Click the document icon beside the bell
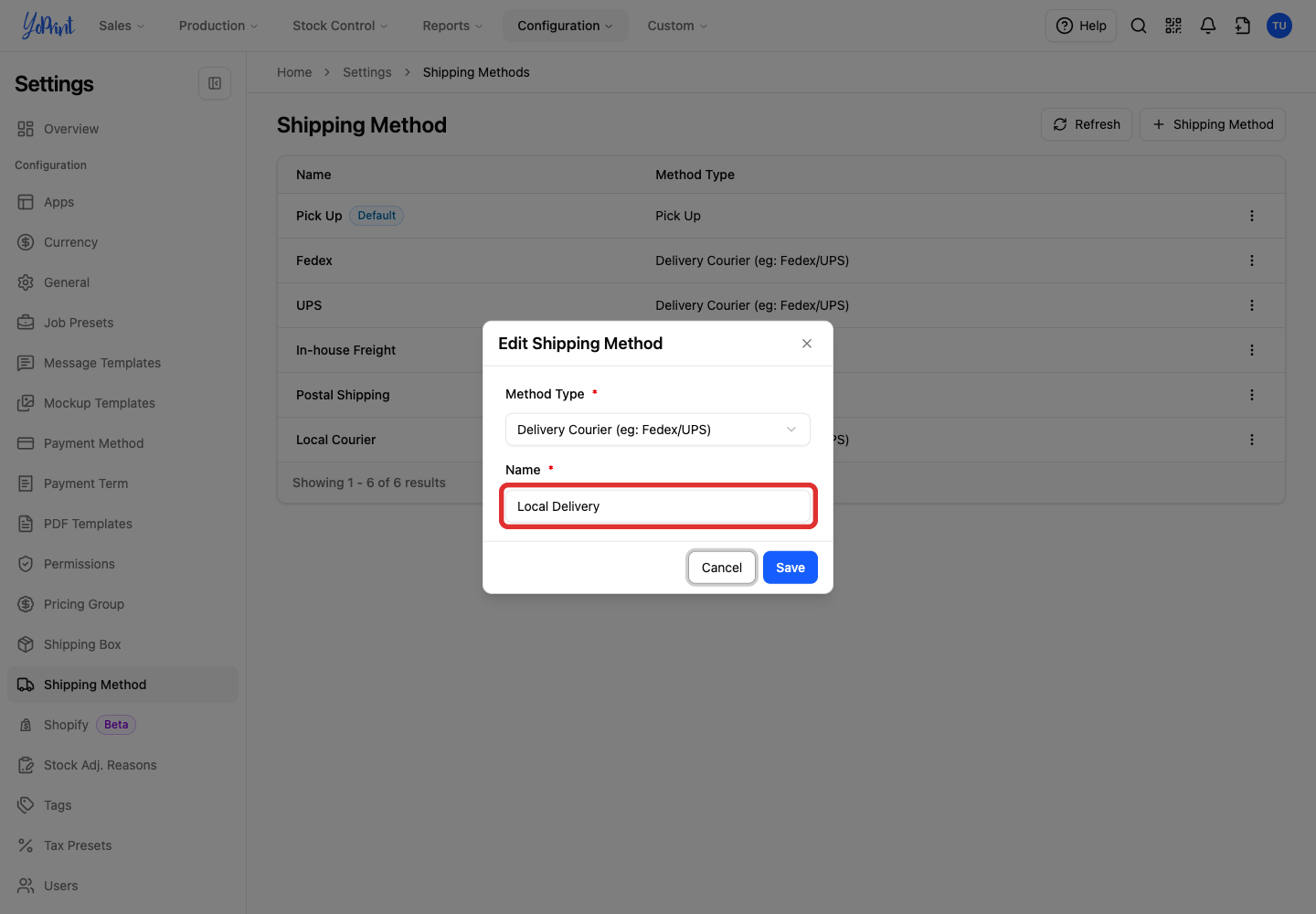The width and height of the screenshot is (1316, 914). point(1243,26)
